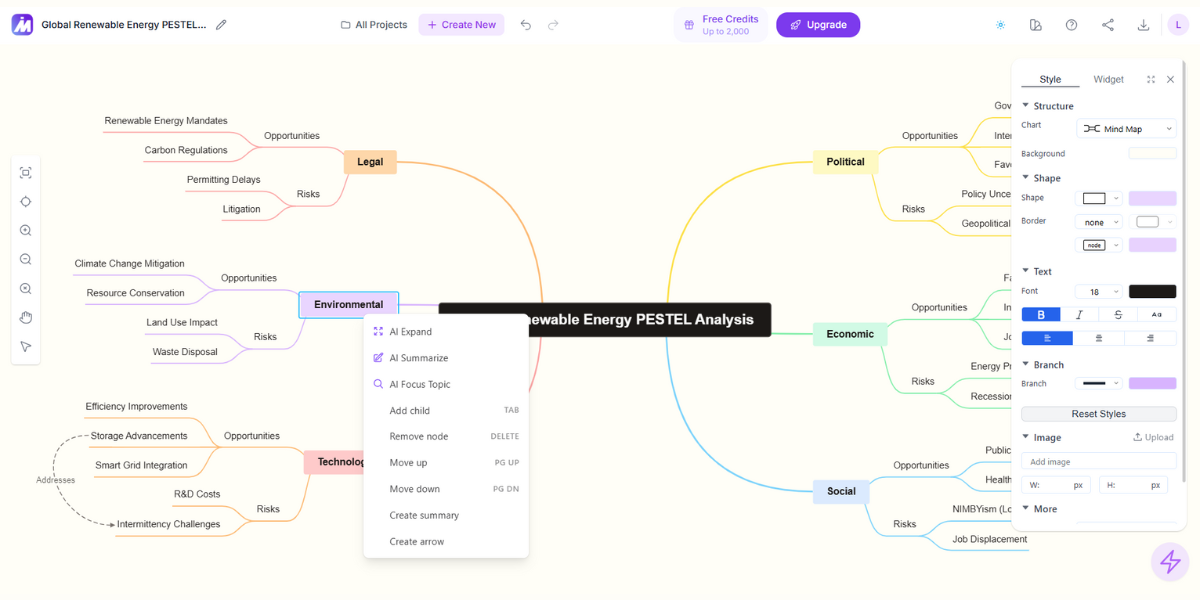Toggle italic text formatting
Image resolution: width=1200 pixels, height=600 pixels.
point(1079,314)
